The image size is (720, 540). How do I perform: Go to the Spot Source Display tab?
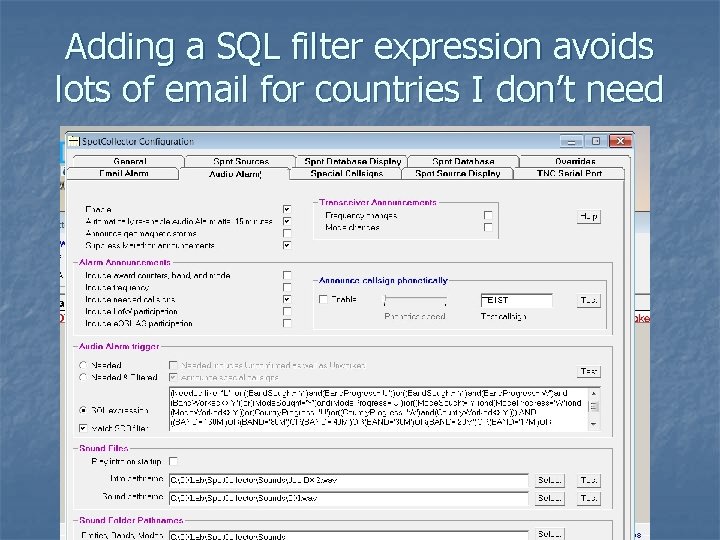pos(457,173)
